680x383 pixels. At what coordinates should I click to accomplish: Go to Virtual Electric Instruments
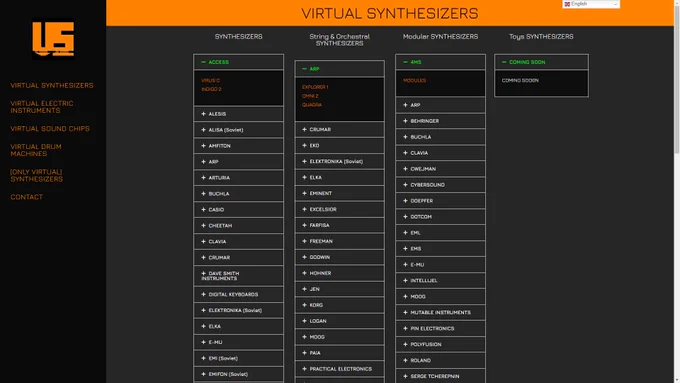click(42, 107)
